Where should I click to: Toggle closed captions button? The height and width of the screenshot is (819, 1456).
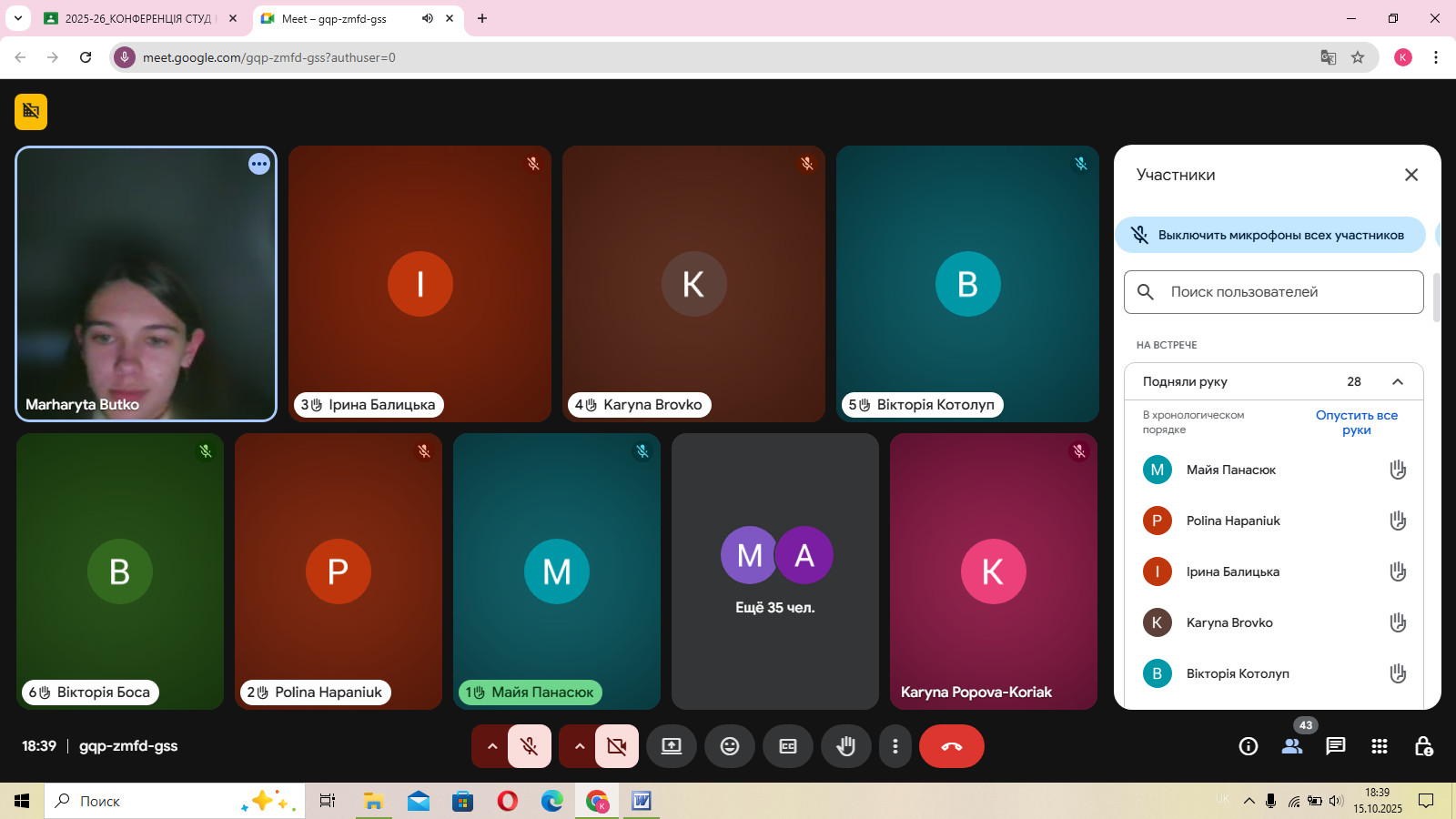(788, 746)
